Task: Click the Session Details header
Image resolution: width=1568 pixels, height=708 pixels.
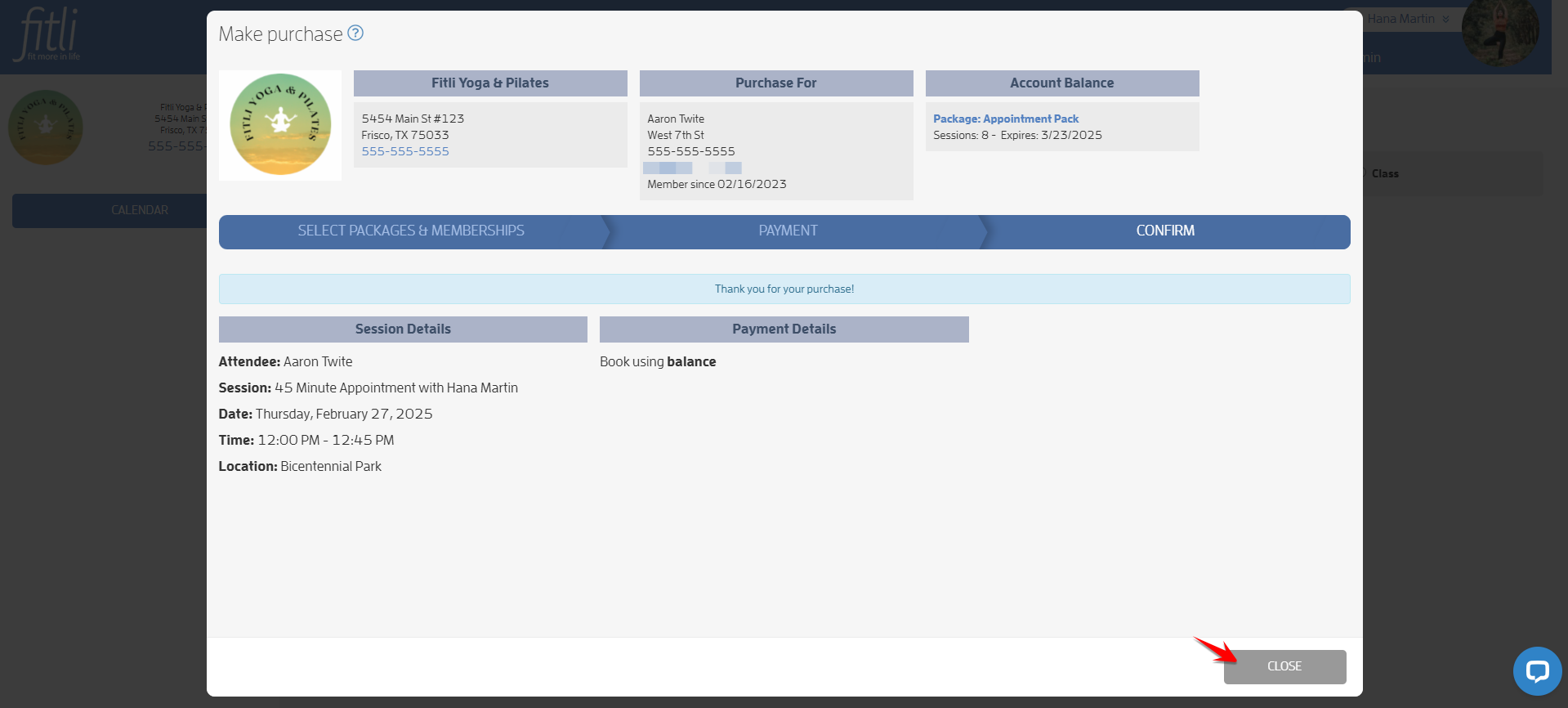Action: [403, 329]
